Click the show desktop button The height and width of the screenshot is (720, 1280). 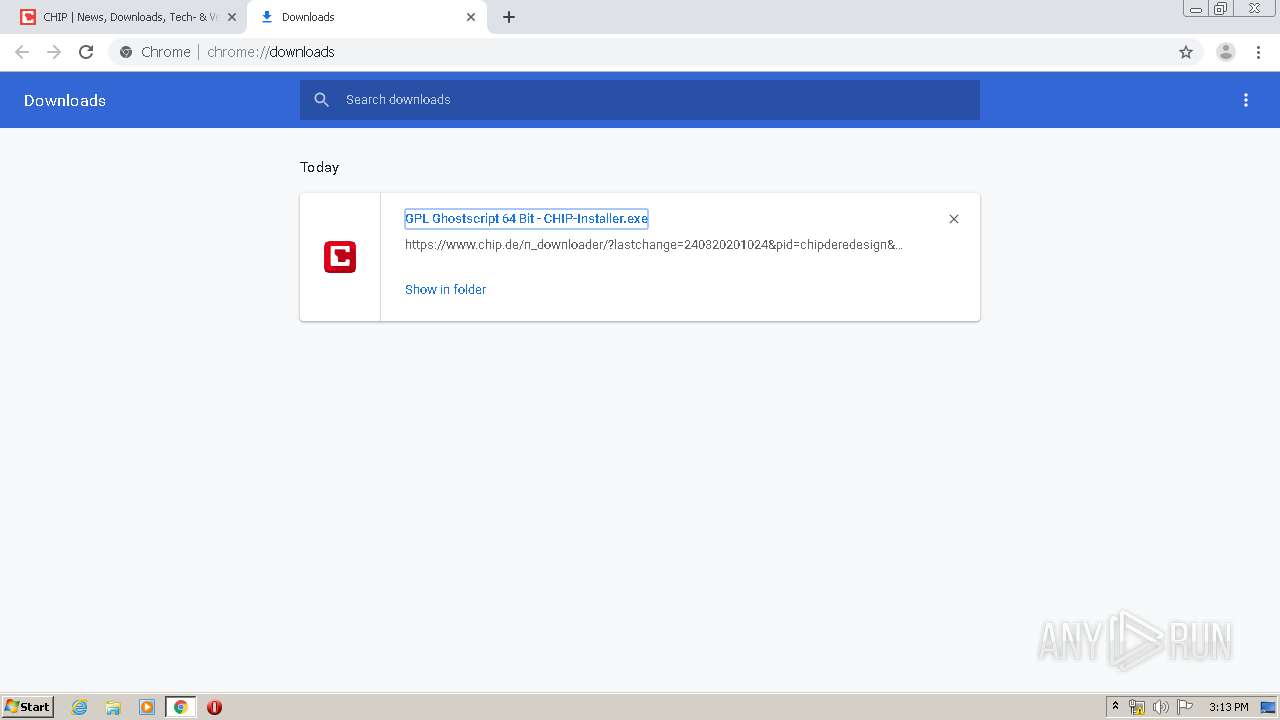pyautogui.click(x=1268, y=707)
